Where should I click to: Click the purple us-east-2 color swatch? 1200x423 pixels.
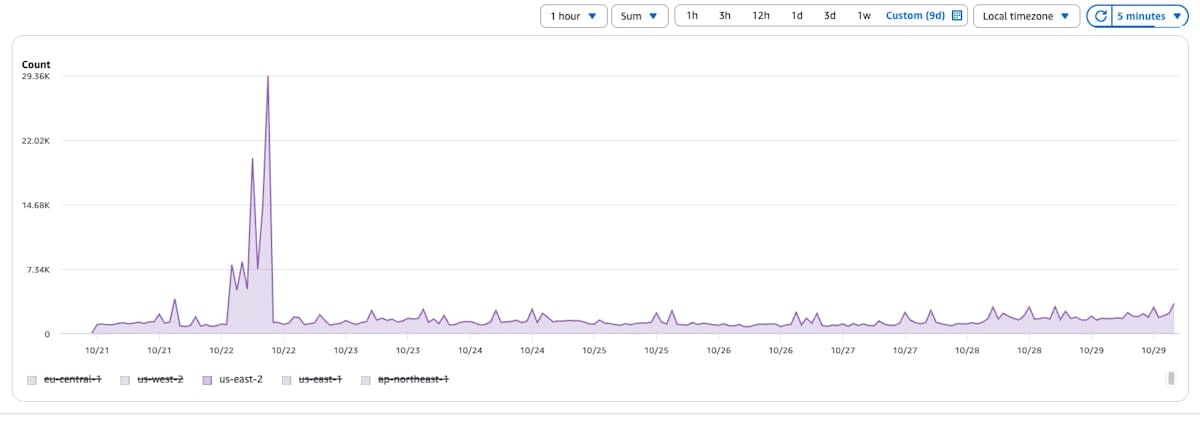[207, 380]
